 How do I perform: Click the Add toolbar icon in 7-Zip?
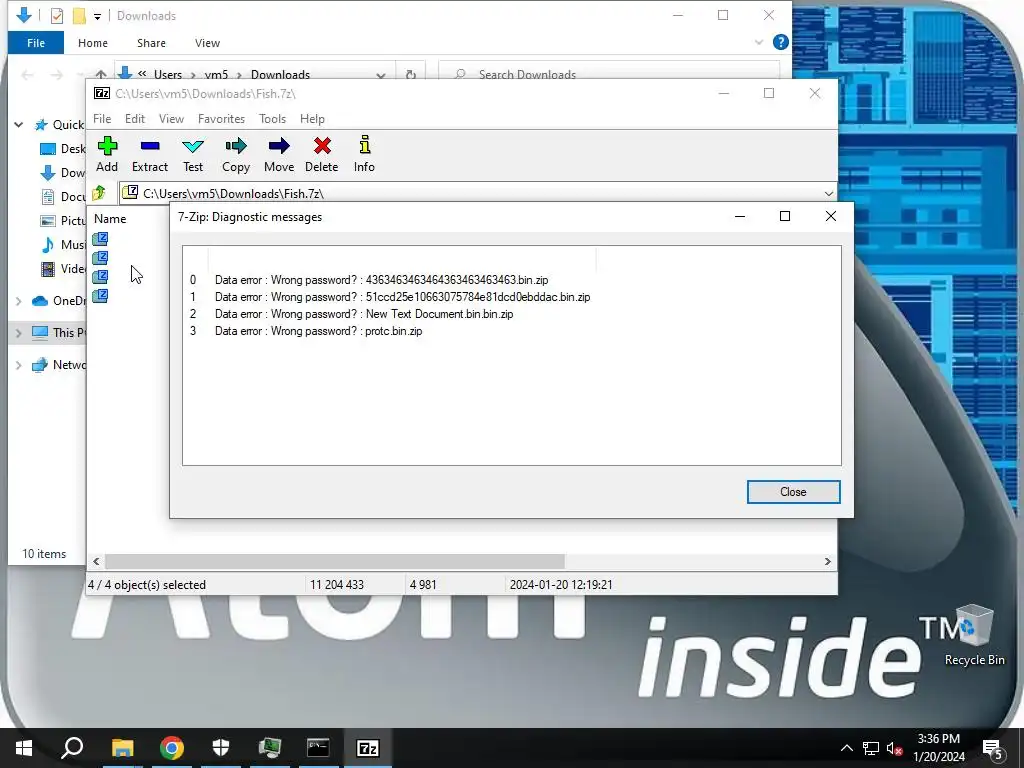click(x=107, y=155)
